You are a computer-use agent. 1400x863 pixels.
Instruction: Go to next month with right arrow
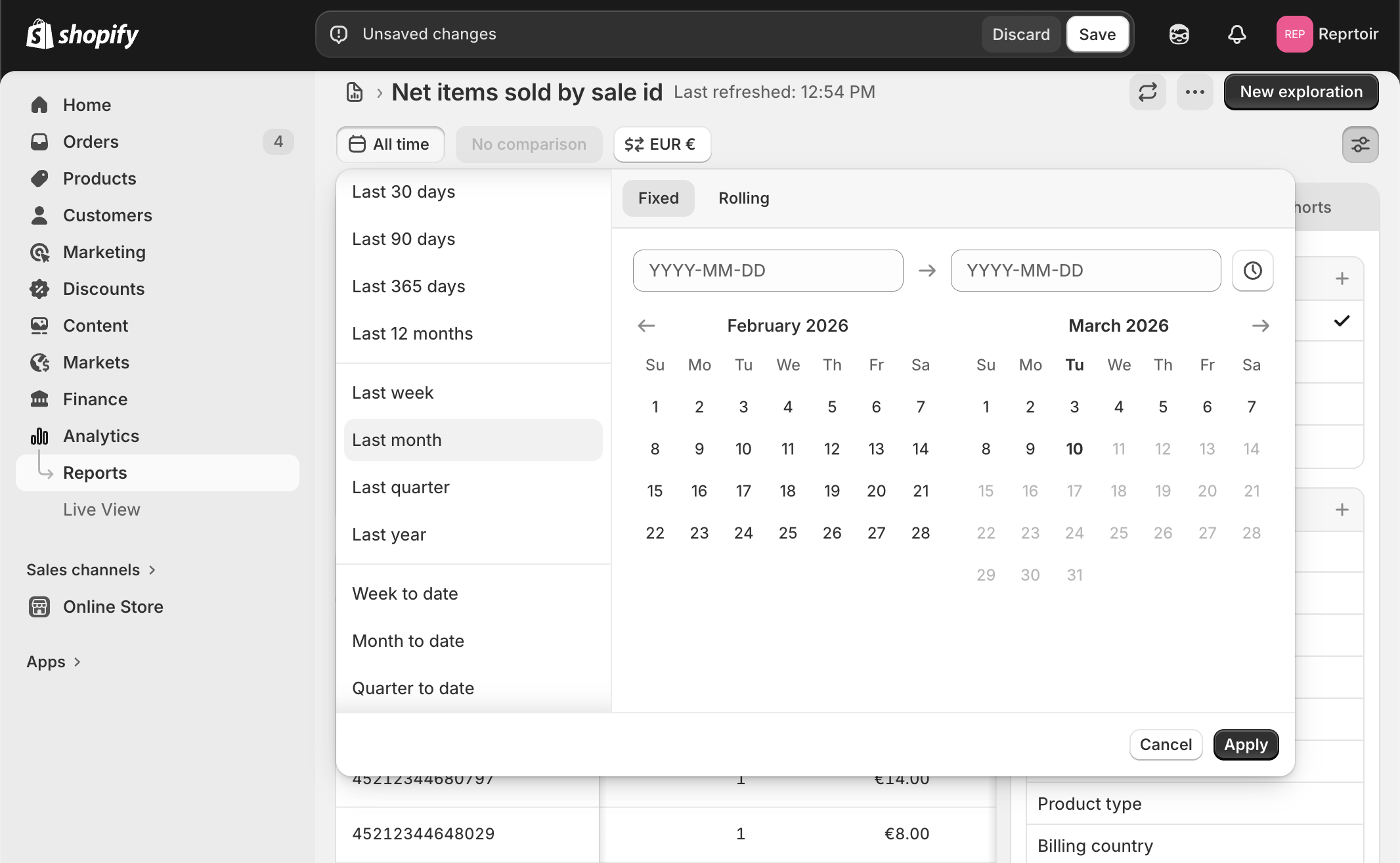point(1260,326)
